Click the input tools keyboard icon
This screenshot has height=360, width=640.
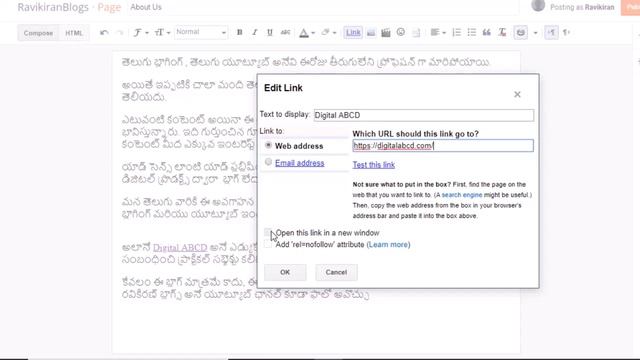521,33
